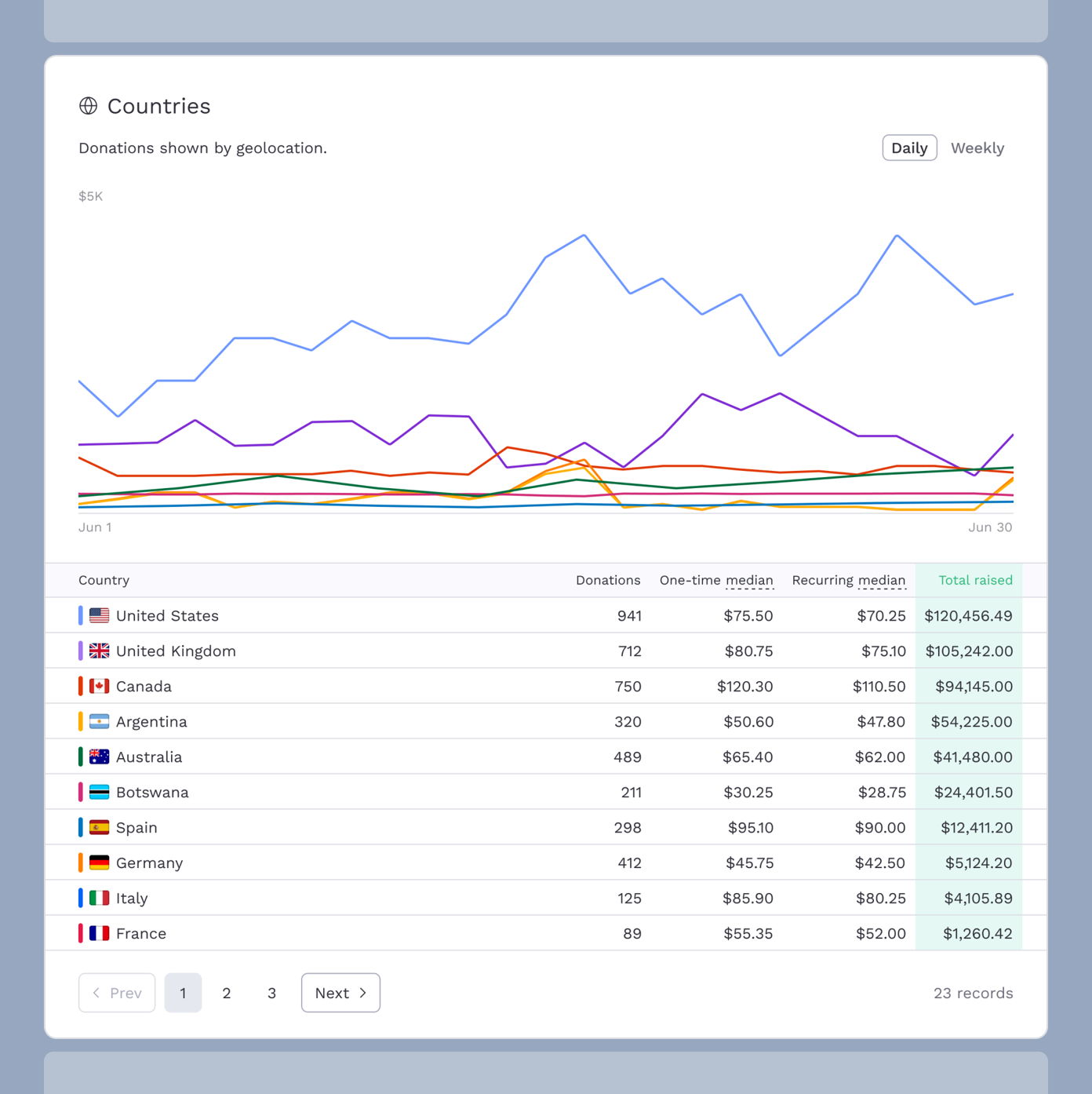1092x1094 pixels.
Task: Open page 2 of the table
Action: pyautogui.click(x=227, y=993)
